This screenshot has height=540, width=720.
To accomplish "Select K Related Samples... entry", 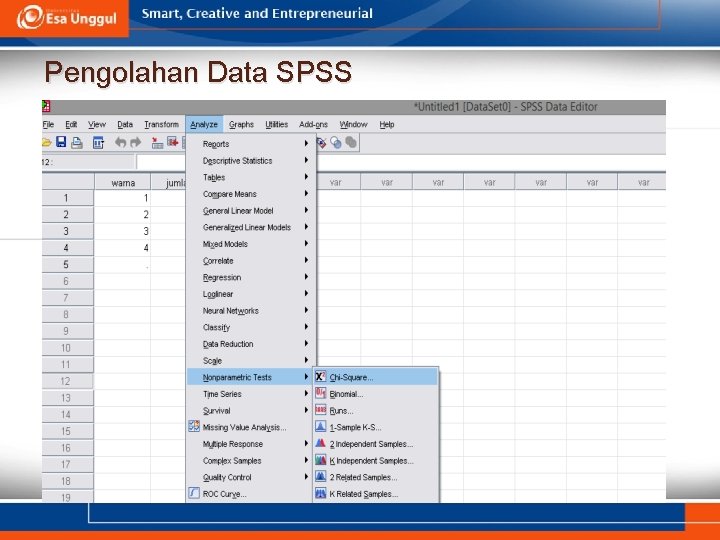I will (376, 494).
